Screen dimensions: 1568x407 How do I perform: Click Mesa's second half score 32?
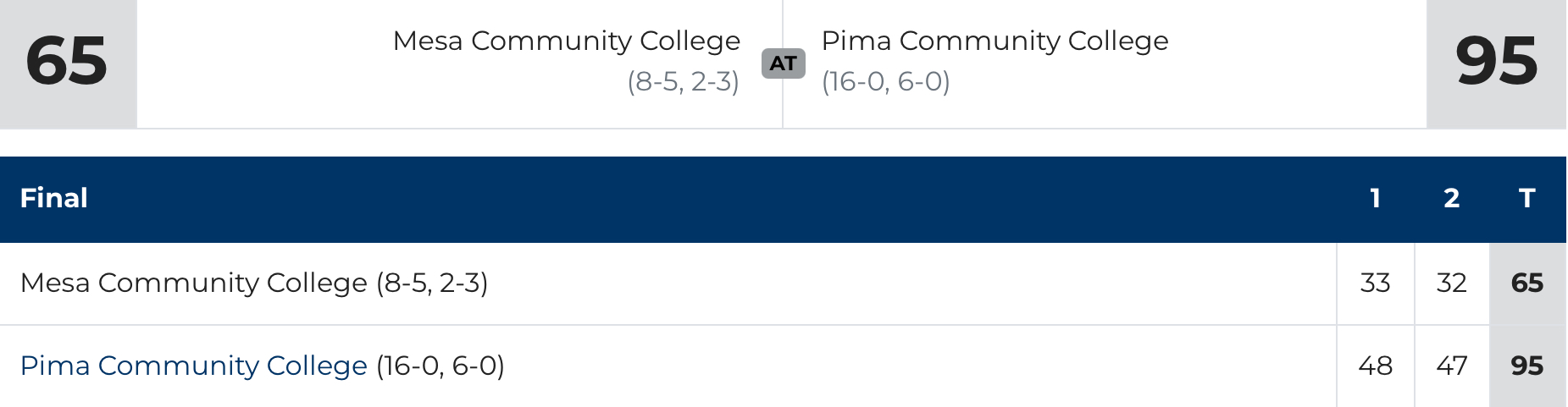coord(1451,283)
